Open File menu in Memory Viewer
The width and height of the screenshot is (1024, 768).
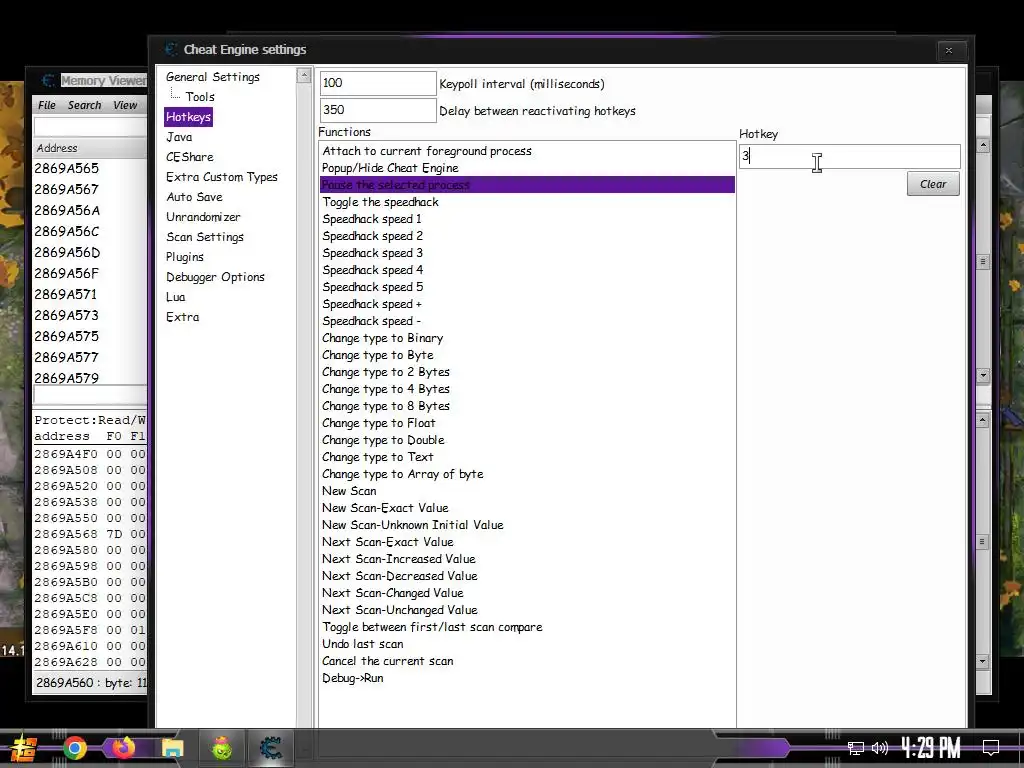tap(46, 105)
